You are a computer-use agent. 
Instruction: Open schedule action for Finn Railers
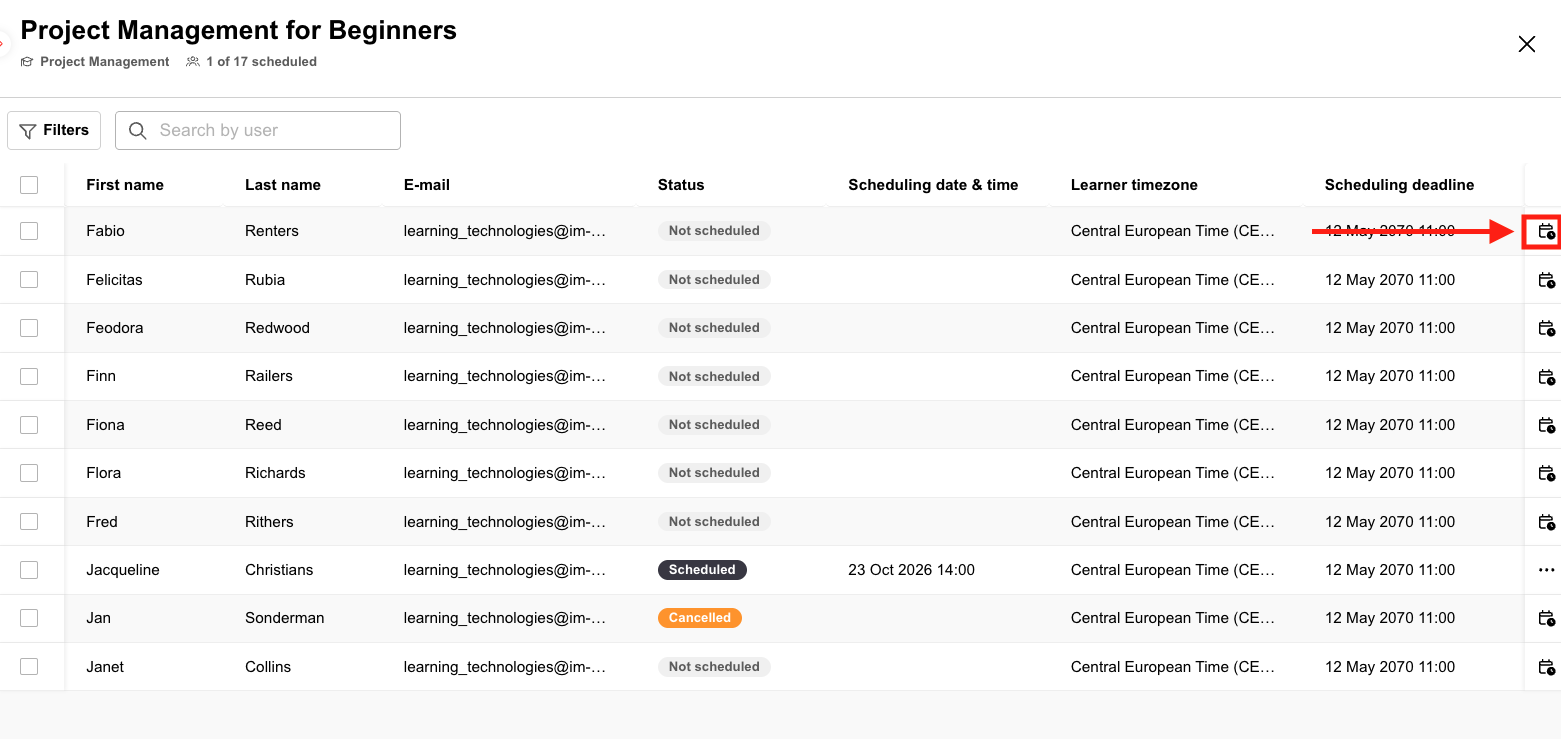click(1546, 377)
